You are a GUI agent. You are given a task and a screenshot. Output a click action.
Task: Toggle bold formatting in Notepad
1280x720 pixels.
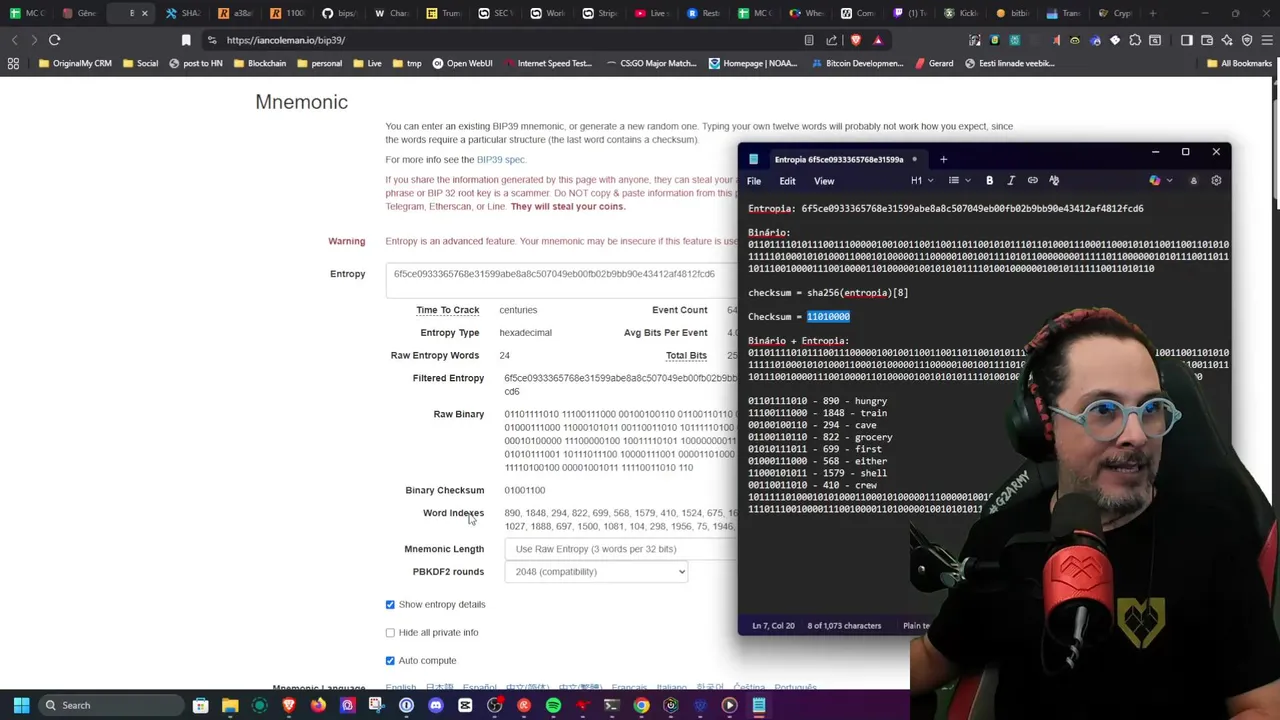[989, 181]
